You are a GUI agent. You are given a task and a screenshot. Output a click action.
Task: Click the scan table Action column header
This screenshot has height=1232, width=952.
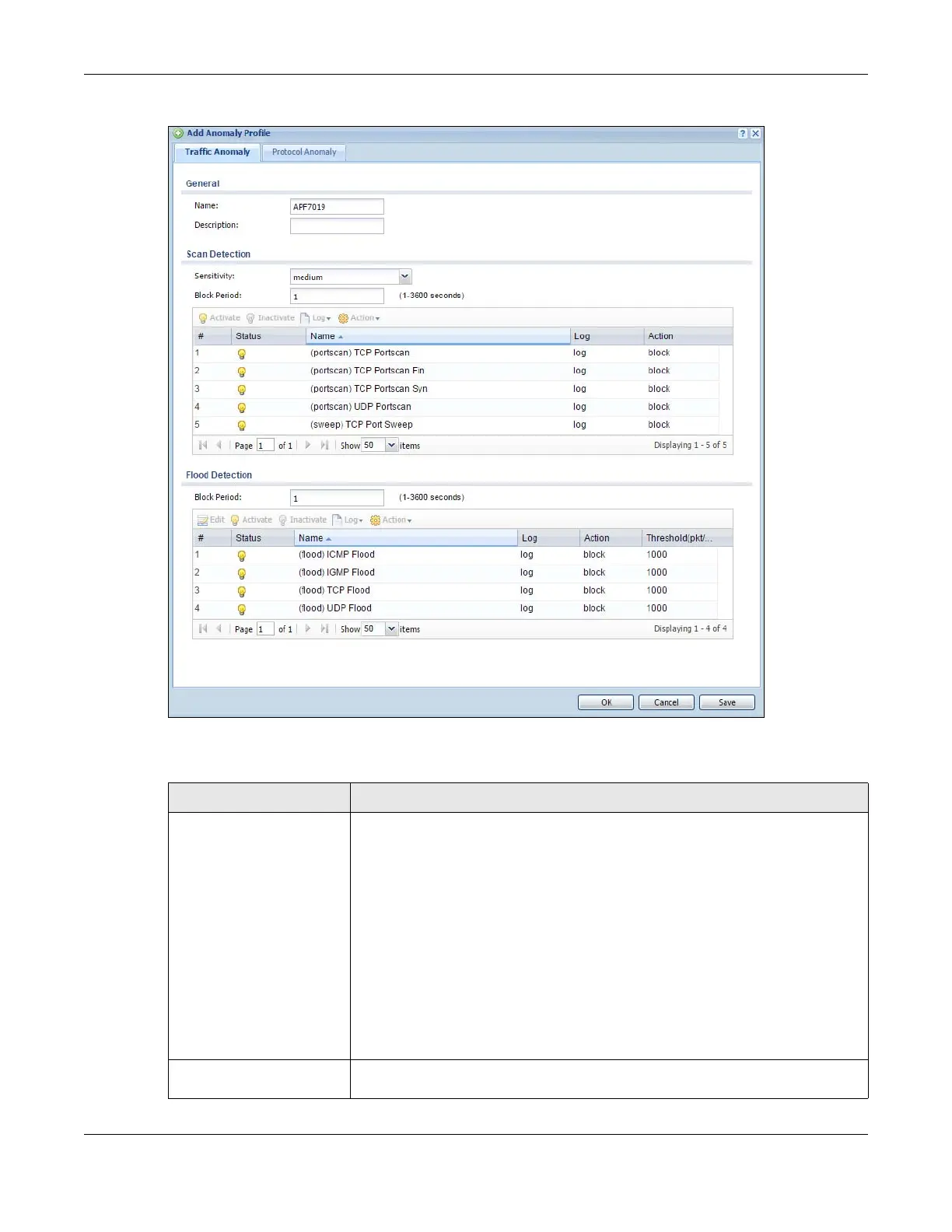pos(688,337)
